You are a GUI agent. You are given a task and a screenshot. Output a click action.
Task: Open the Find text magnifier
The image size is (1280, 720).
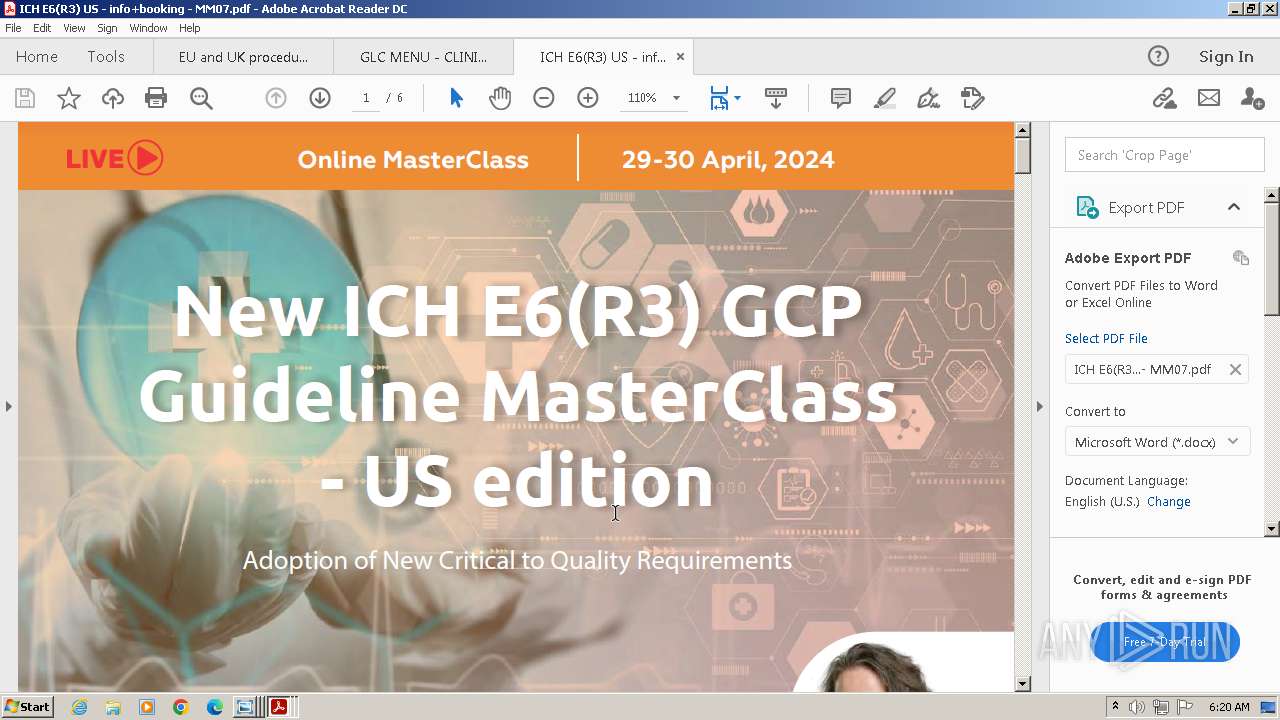point(201,98)
